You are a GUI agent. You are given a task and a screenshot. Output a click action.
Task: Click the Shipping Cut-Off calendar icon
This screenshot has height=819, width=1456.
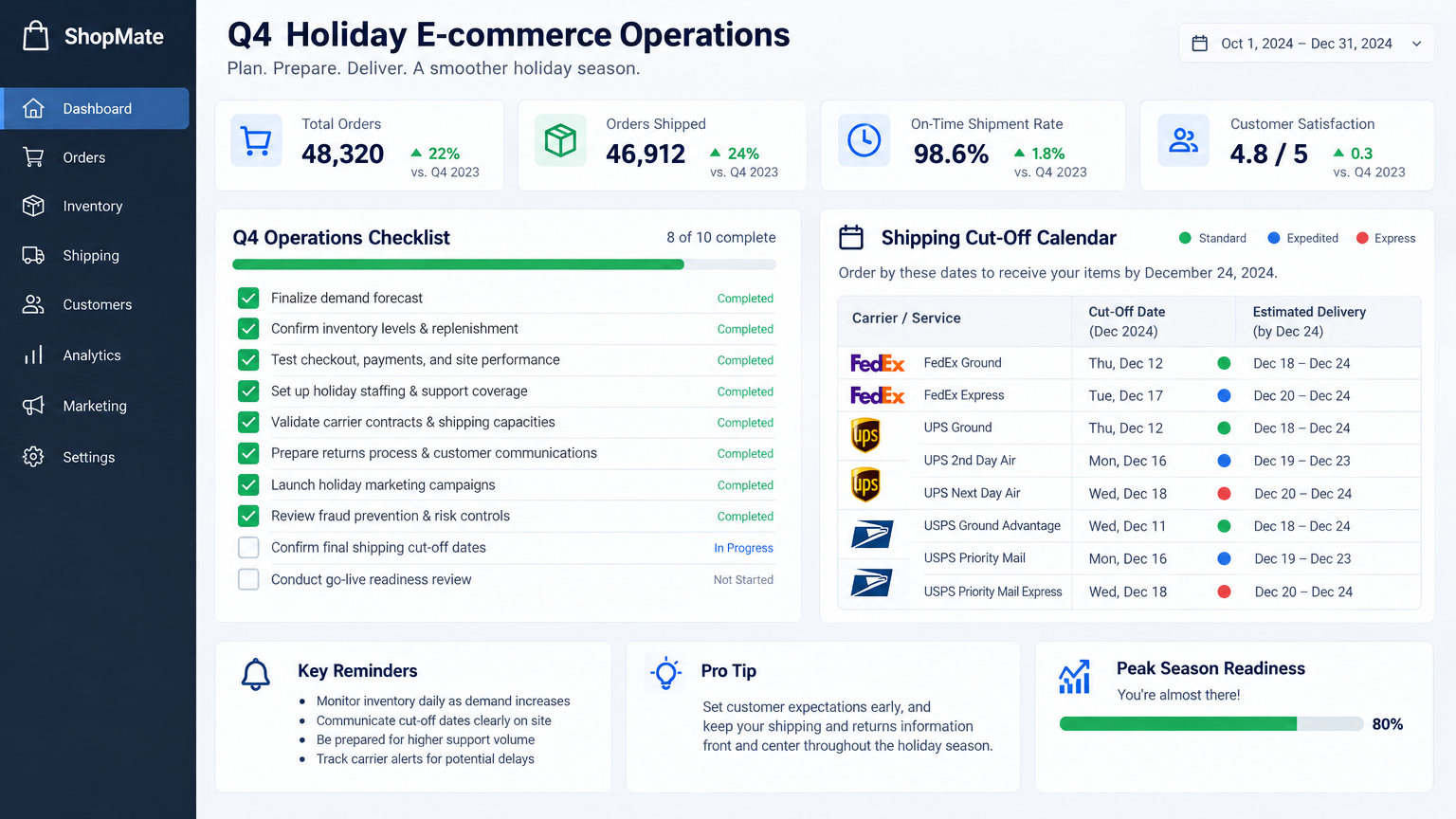851,237
